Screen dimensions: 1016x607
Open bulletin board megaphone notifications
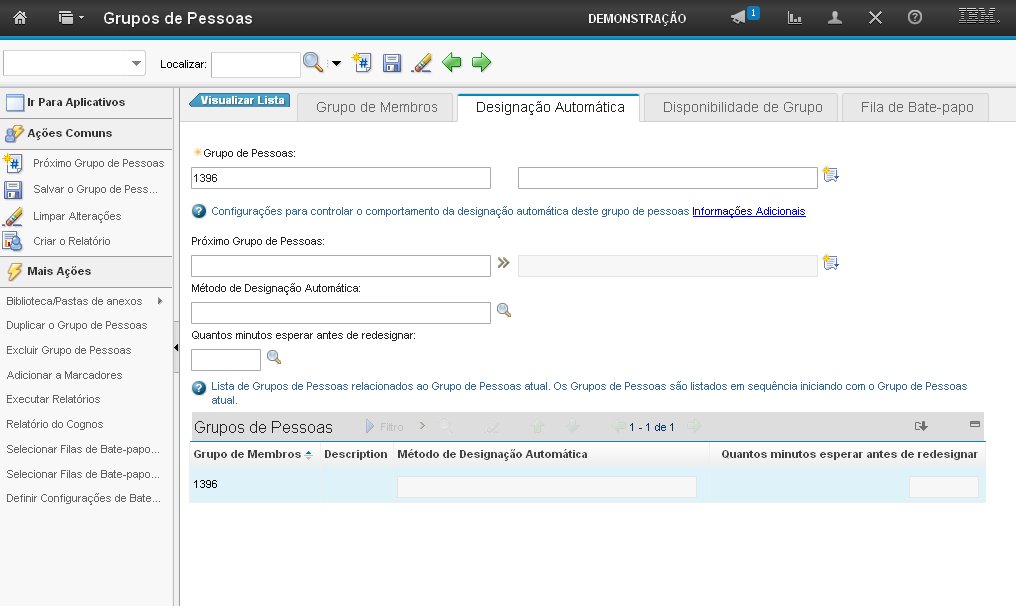pyautogui.click(x=740, y=18)
